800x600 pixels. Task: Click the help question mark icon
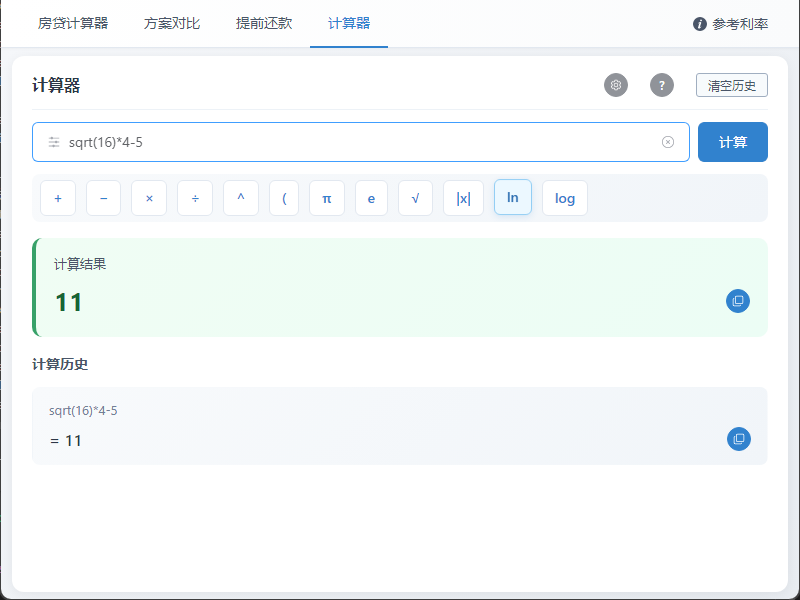[662, 85]
